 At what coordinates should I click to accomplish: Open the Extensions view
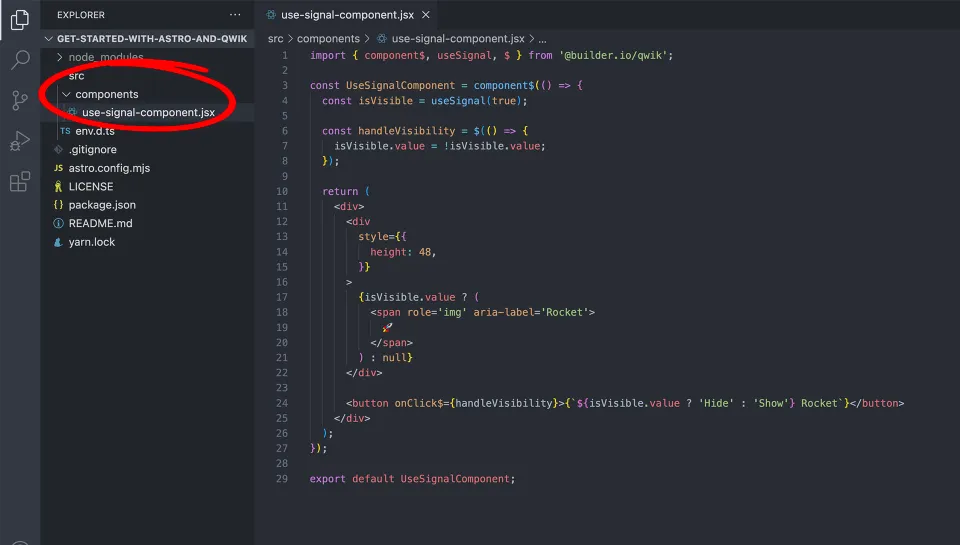click(x=20, y=181)
